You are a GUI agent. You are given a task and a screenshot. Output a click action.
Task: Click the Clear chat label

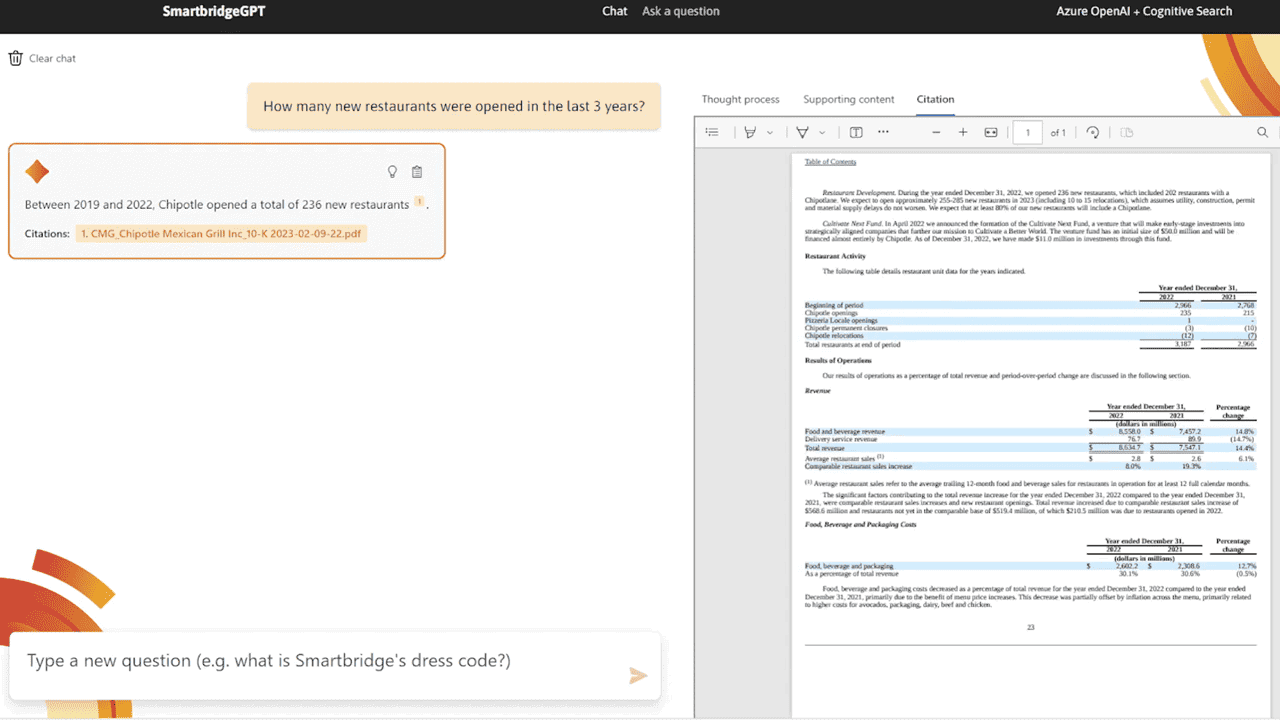(x=52, y=58)
